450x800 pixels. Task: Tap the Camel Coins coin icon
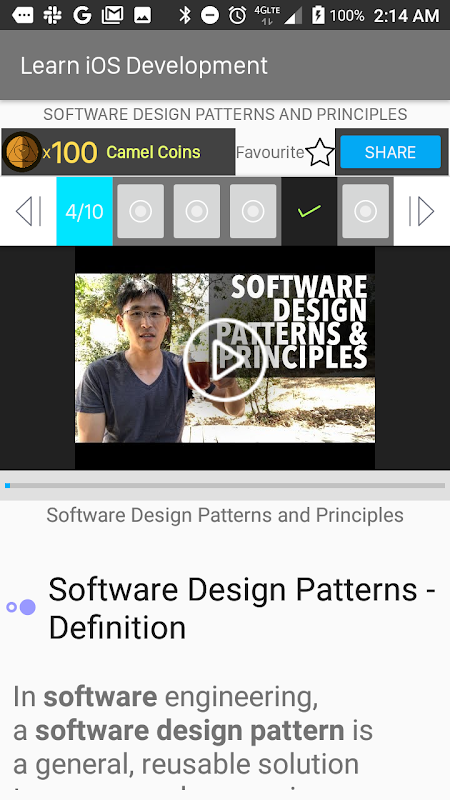(21, 152)
